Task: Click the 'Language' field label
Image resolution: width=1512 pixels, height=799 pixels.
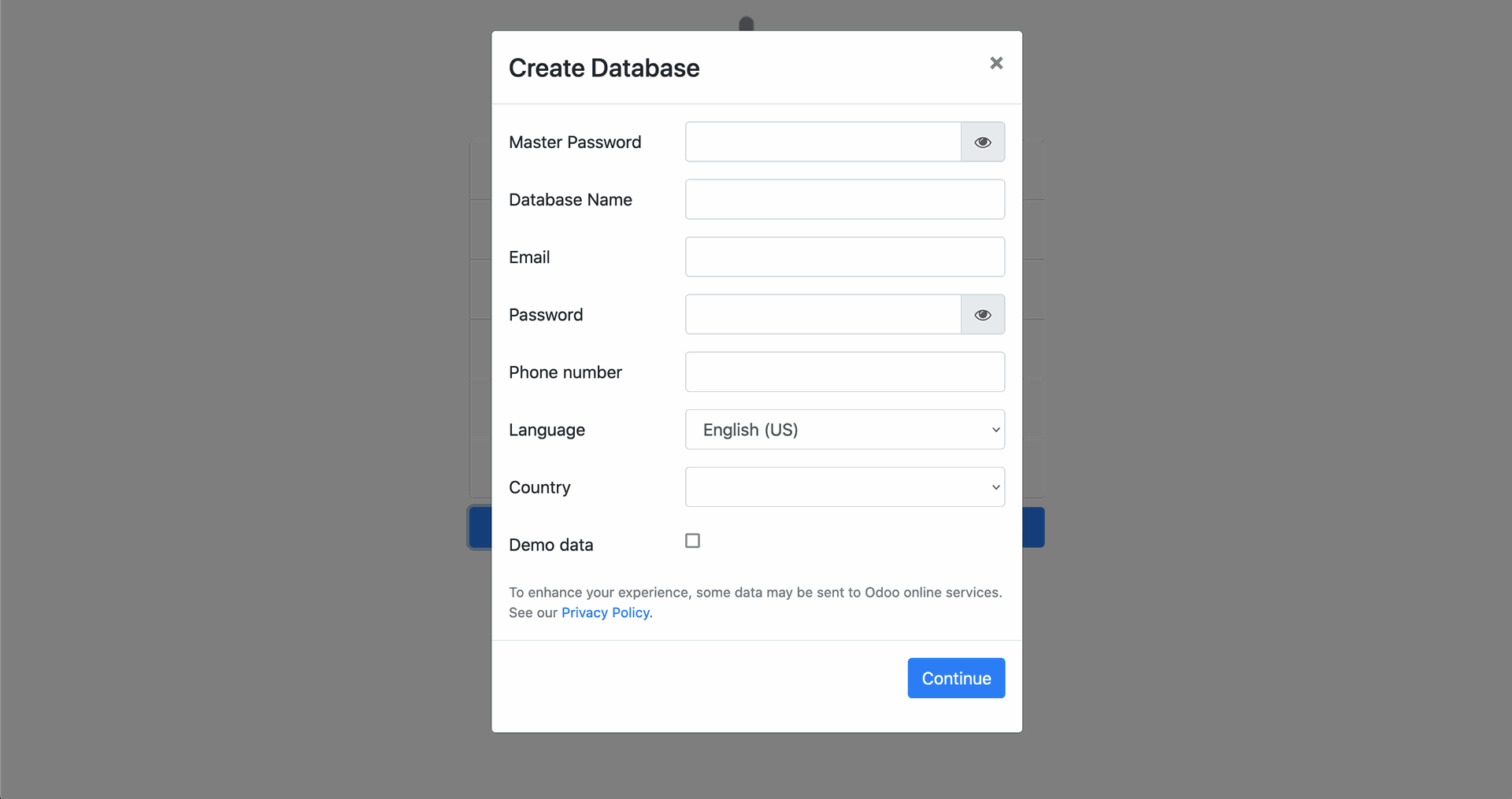Action: pyautogui.click(x=547, y=430)
